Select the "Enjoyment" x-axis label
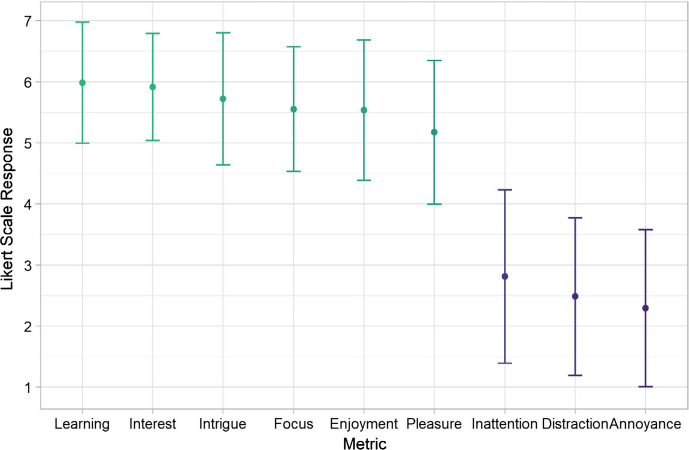Screen dimensions: 689x450 coord(364,424)
